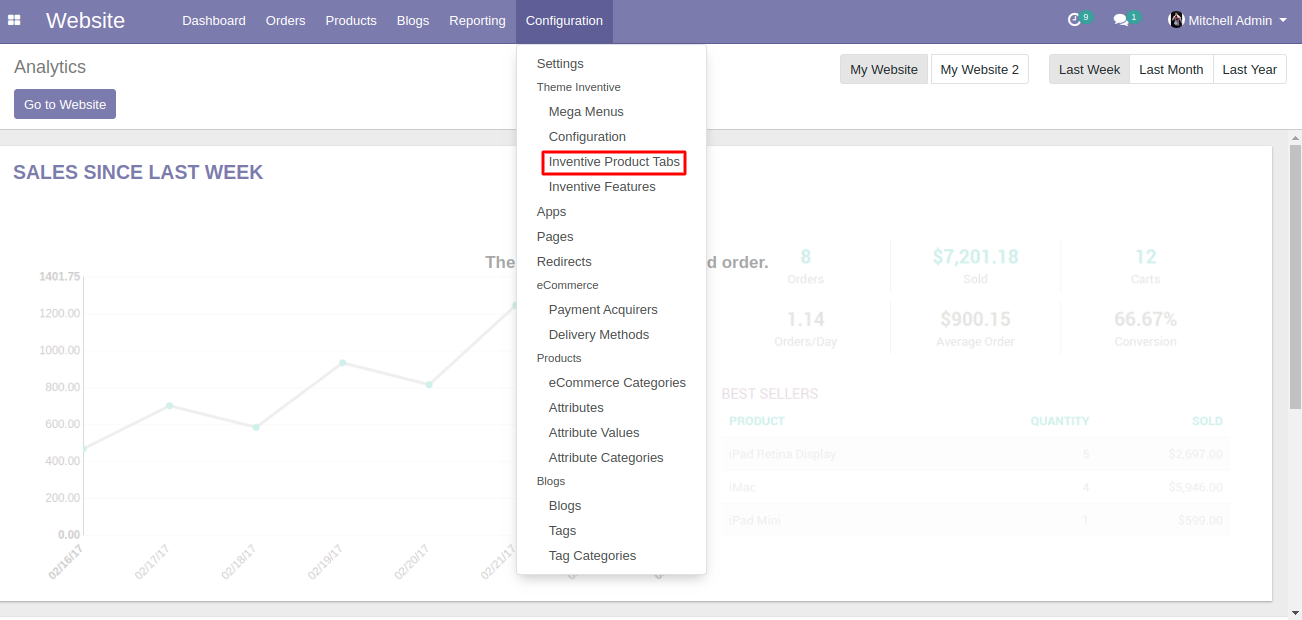Expand the Mitchell Admin user dropdown
This screenshot has width=1302, height=620.
pyautogui.click(x=1227, y=20)
